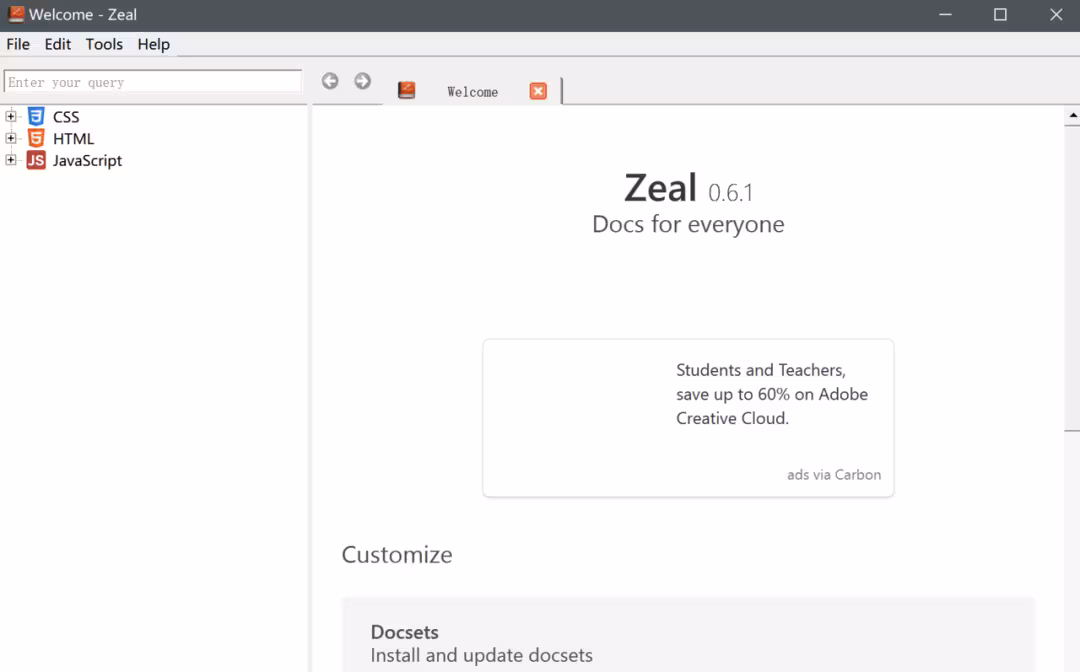Open the File menu
1080x672 pixels.
18,44
